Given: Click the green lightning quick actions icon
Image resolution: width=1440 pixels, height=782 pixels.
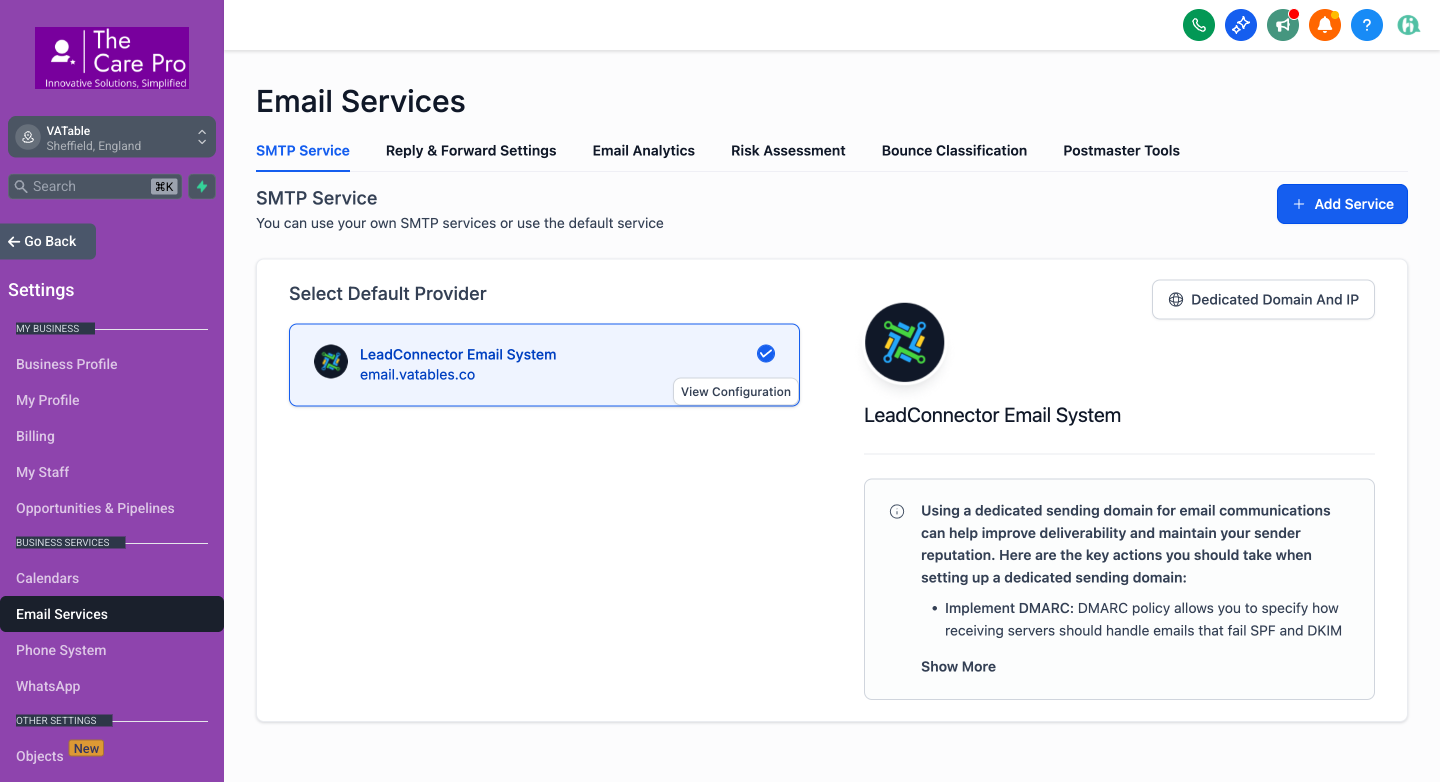Looking at the screenshot, I should coord(201,187).
